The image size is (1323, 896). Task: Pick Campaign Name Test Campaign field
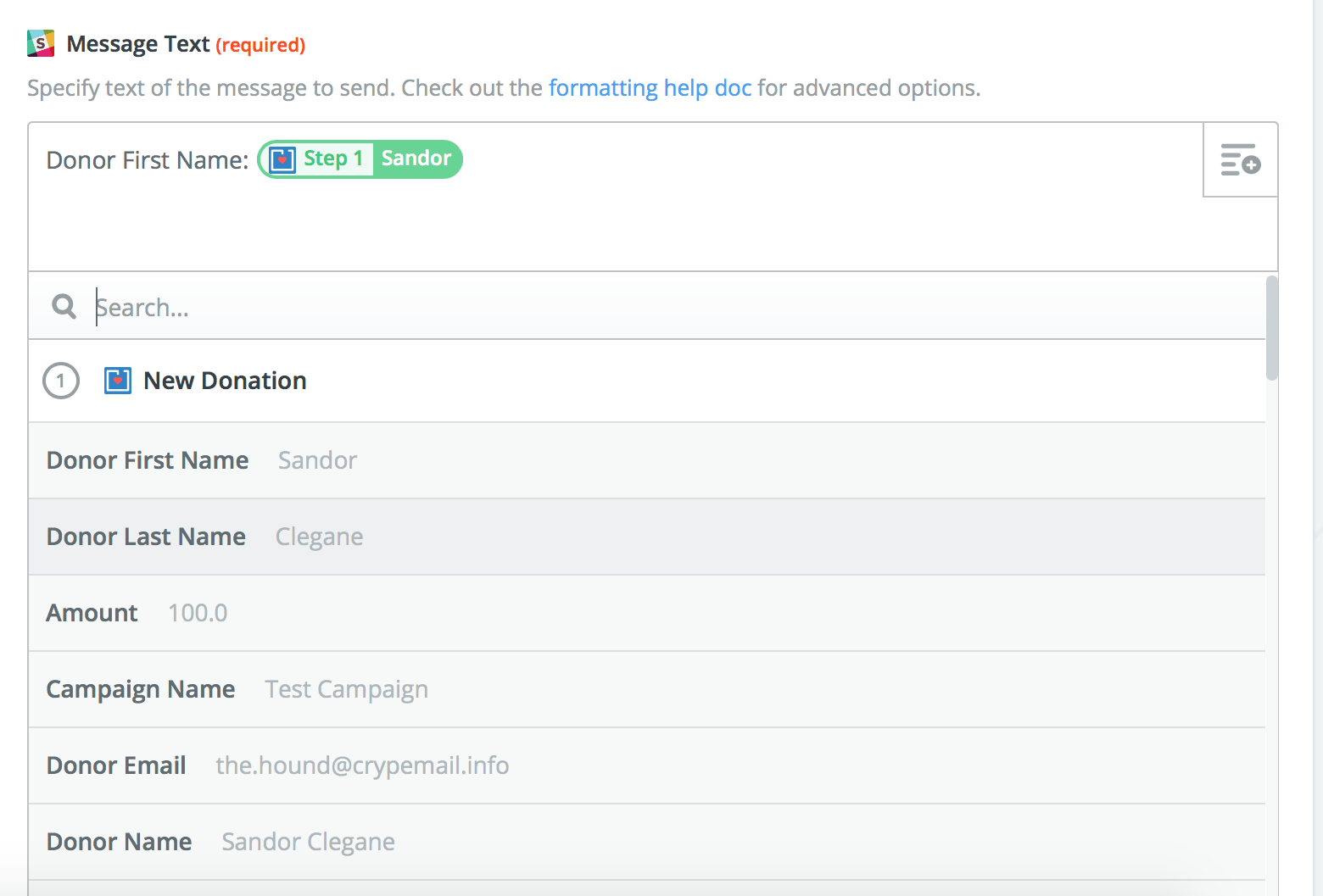pyautogui.click(x=237, y=689)
